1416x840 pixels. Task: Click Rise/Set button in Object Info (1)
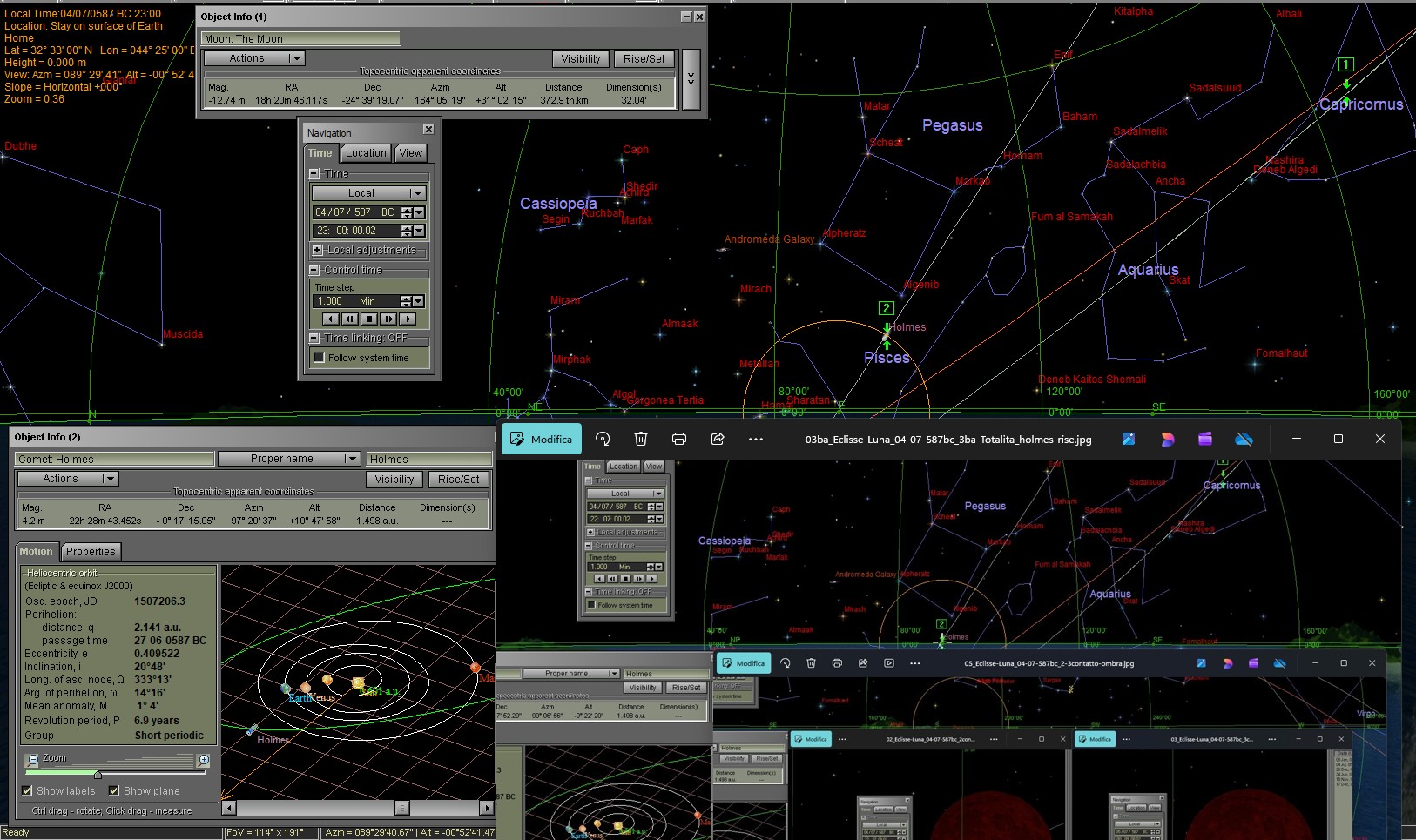644,59
